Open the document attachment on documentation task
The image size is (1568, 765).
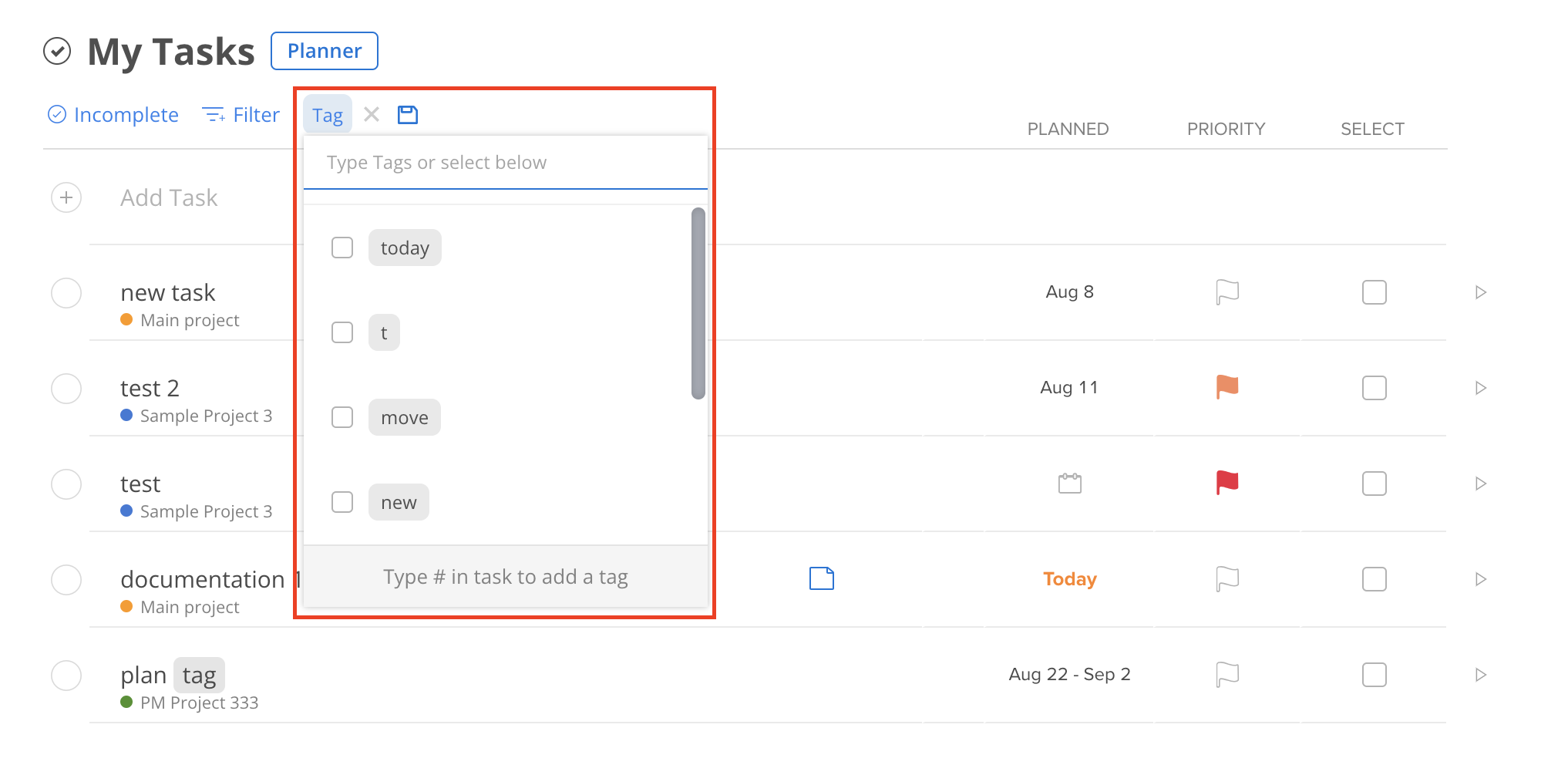point(821,578)
